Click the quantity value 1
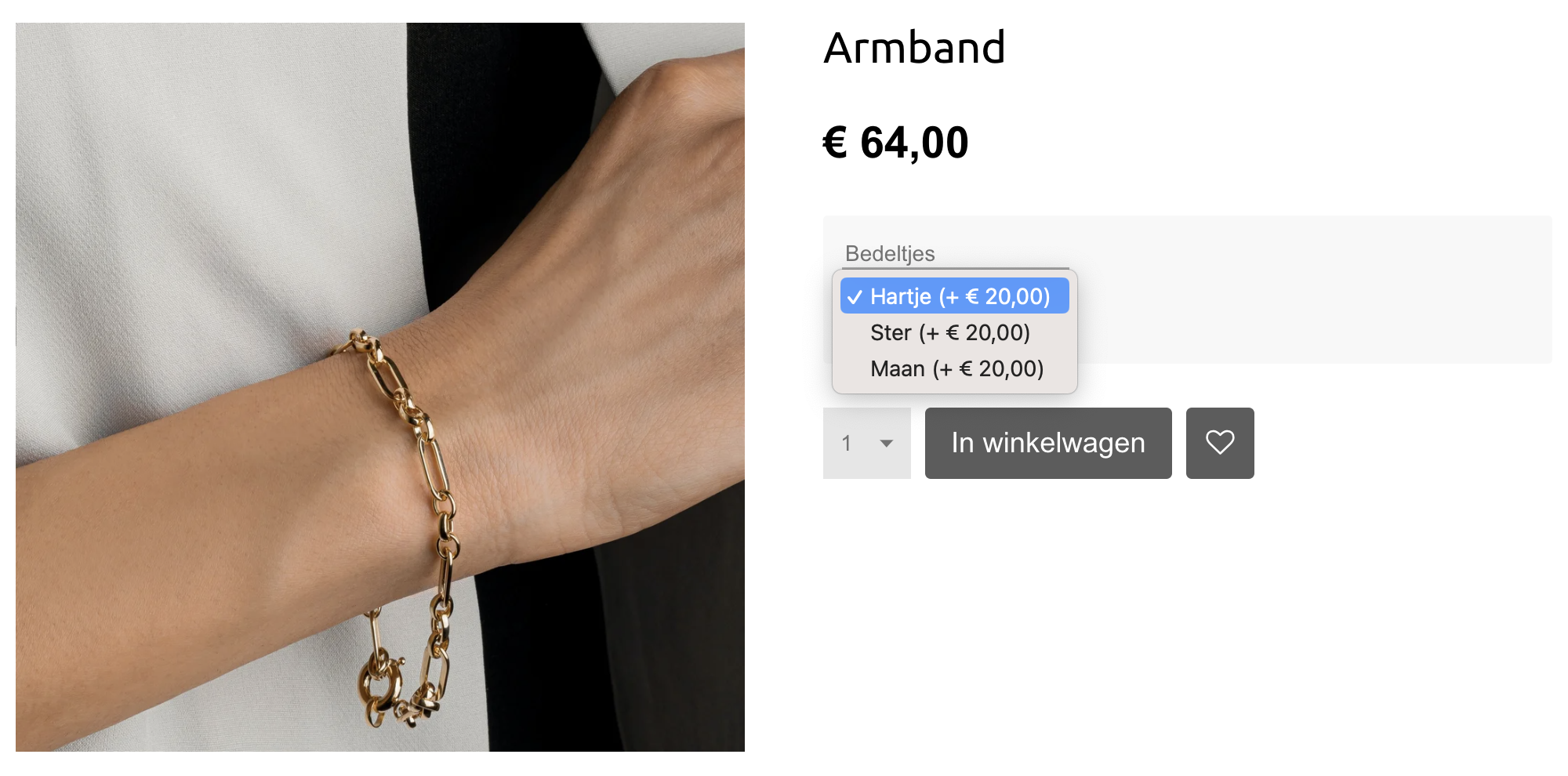This screenshot has width=1568, height=776. (x=847, y=444)
